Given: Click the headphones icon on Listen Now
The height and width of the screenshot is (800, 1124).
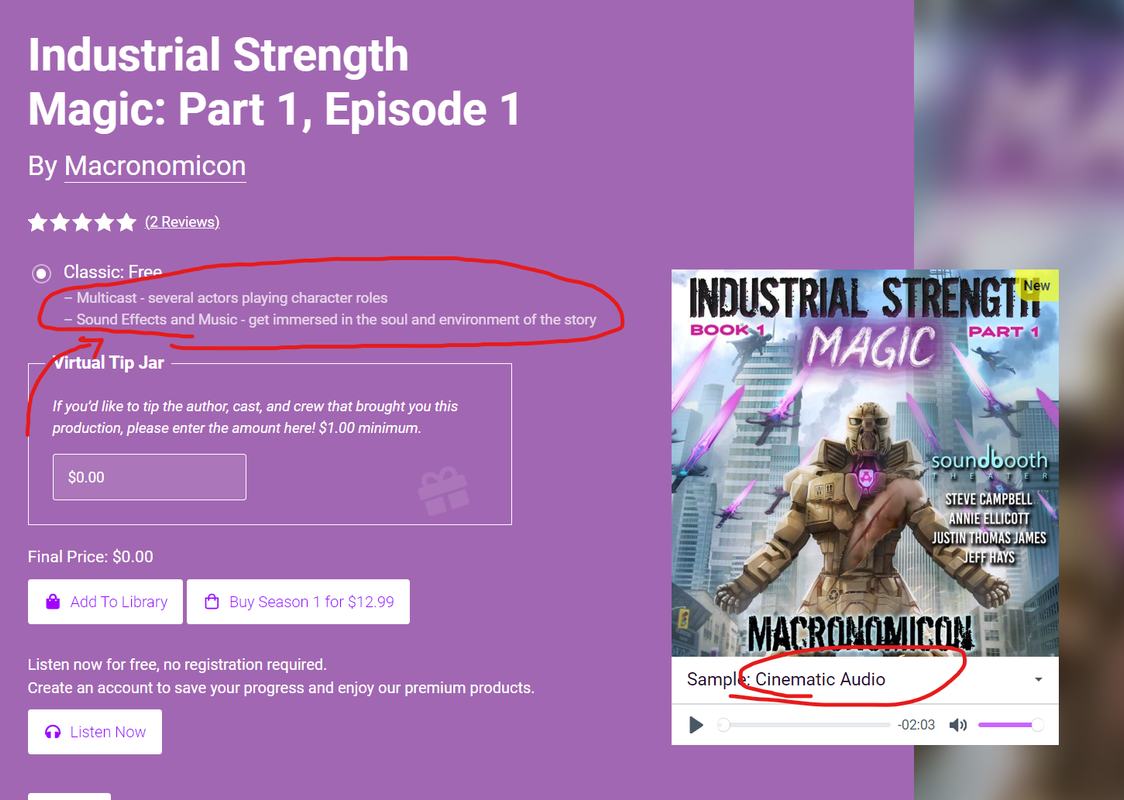Looking at the screenshot, I should pos(53,732).
